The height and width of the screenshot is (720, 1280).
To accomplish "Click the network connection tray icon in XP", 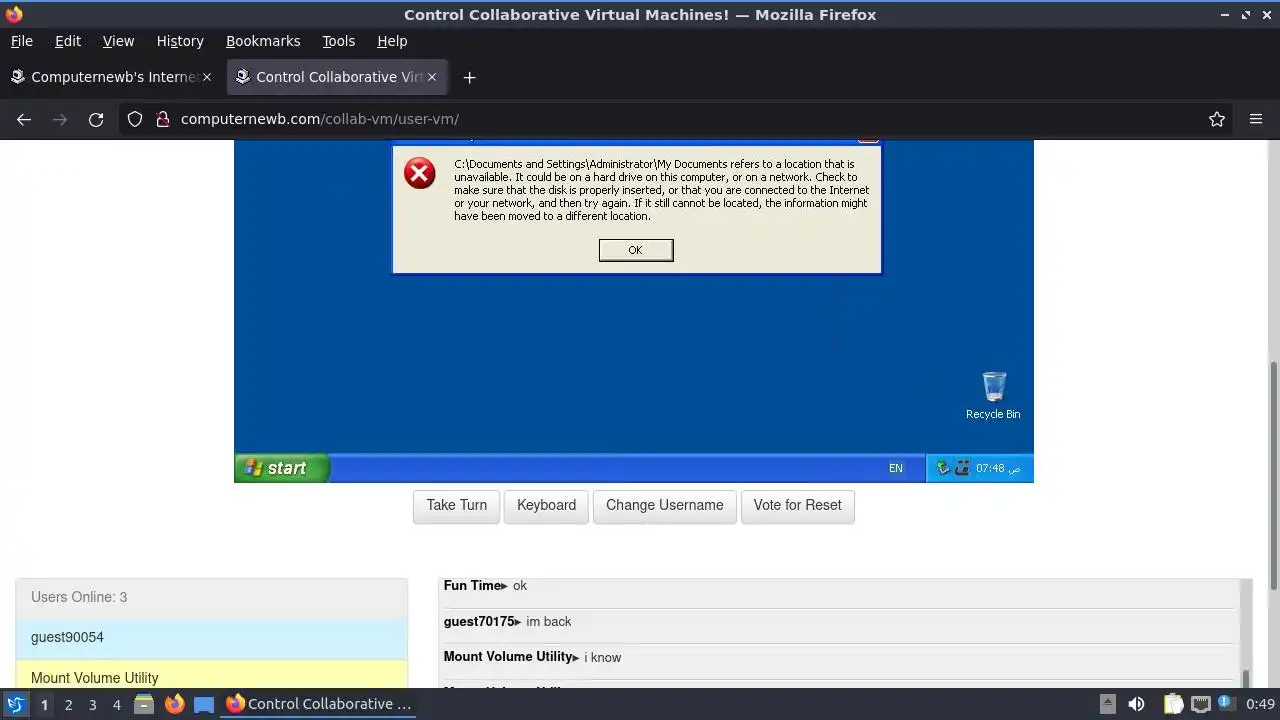I will 962,468.
